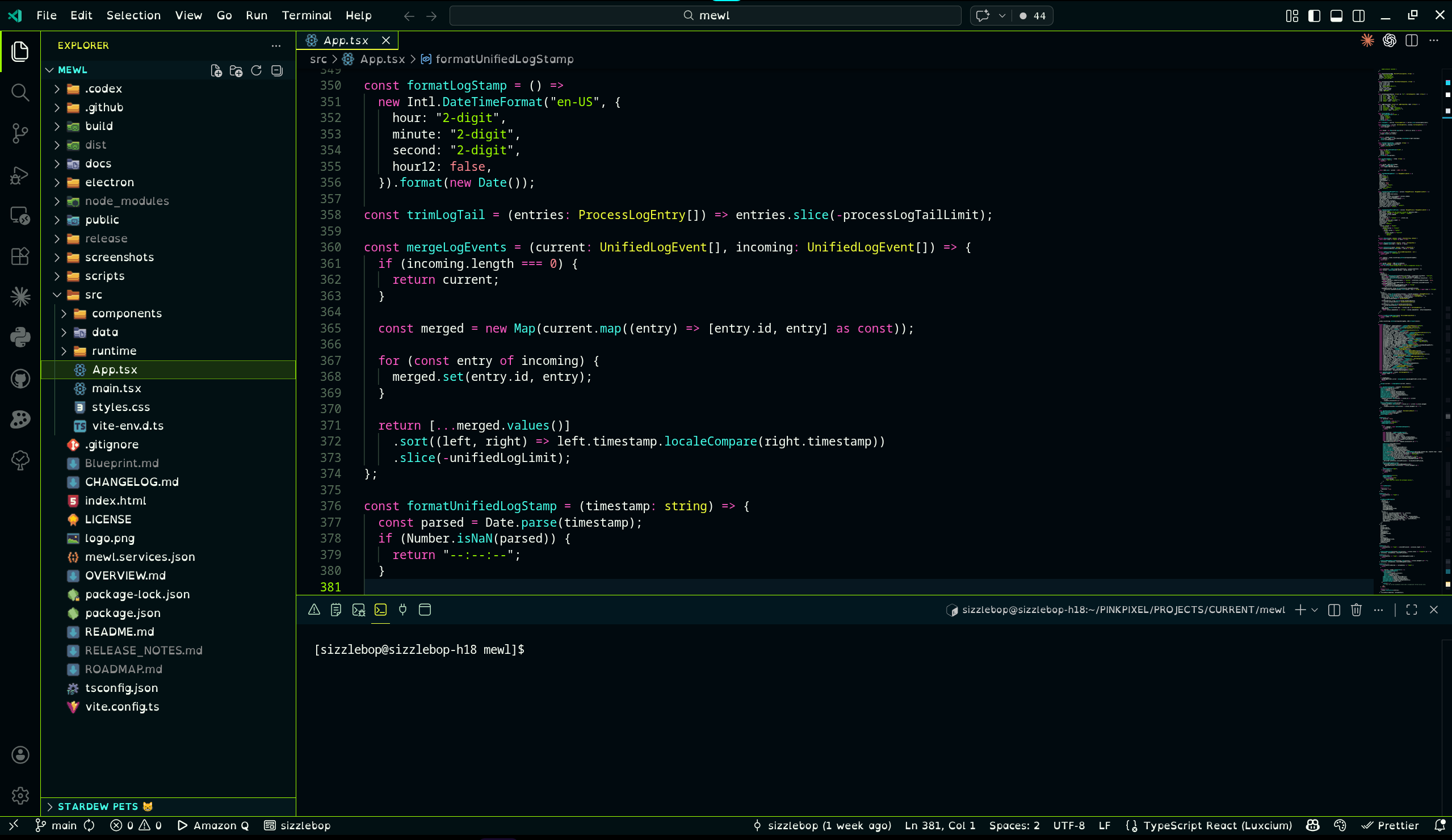This screenshot has height=840, width=1452.
Task: Toggle the bottom panel layout button
Action: click(1336, 15)
